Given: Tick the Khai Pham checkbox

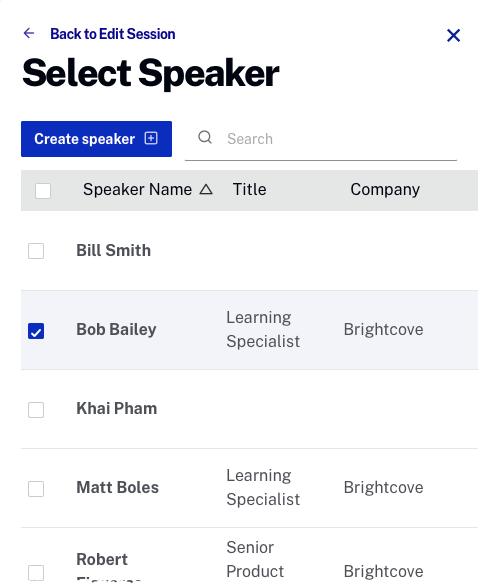Looking at the screenshot, I should 36,410.
